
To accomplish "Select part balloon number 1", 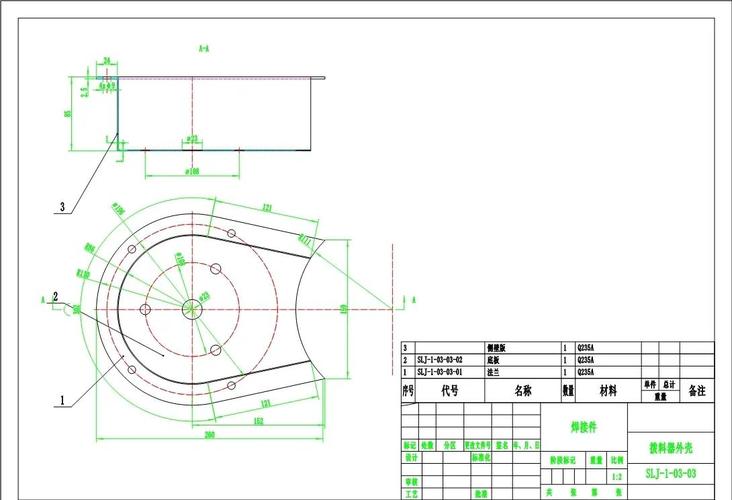I will pos(62,399).
